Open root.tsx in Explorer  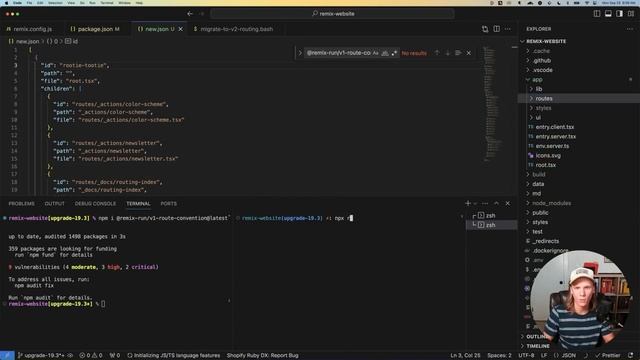[545, 165]
